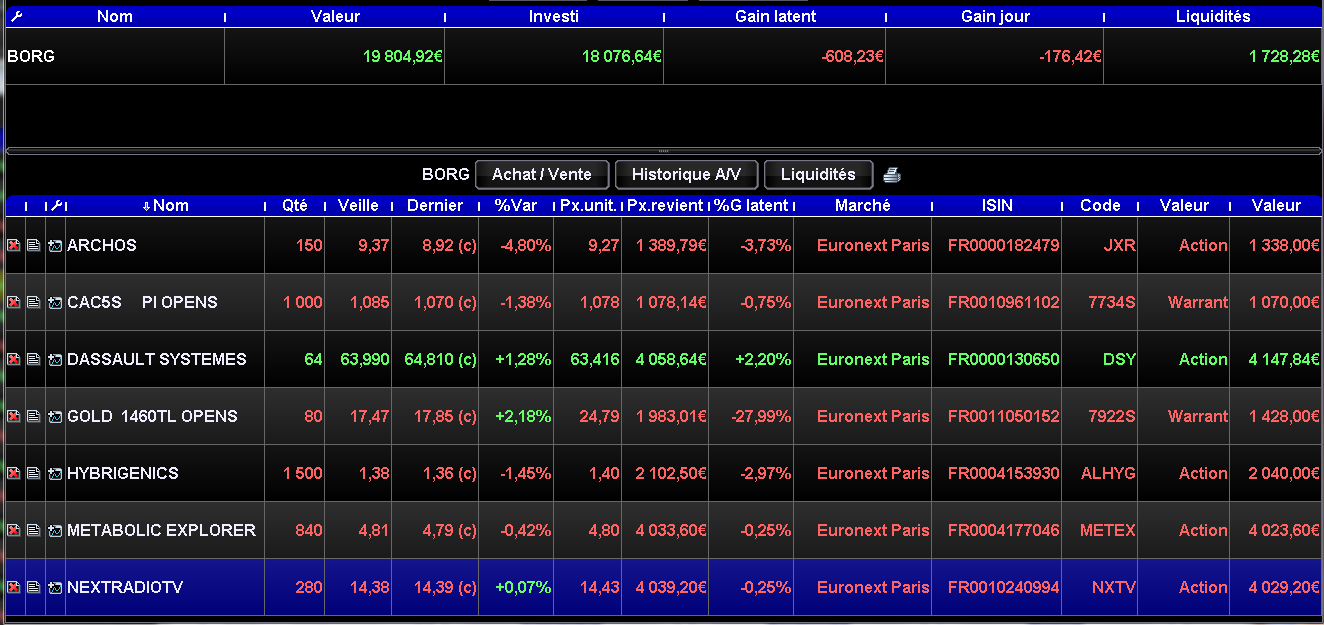1324x625 pixels.
Task: Open the document icon for CAC5S PI OPENS
Action: (34, 302)
